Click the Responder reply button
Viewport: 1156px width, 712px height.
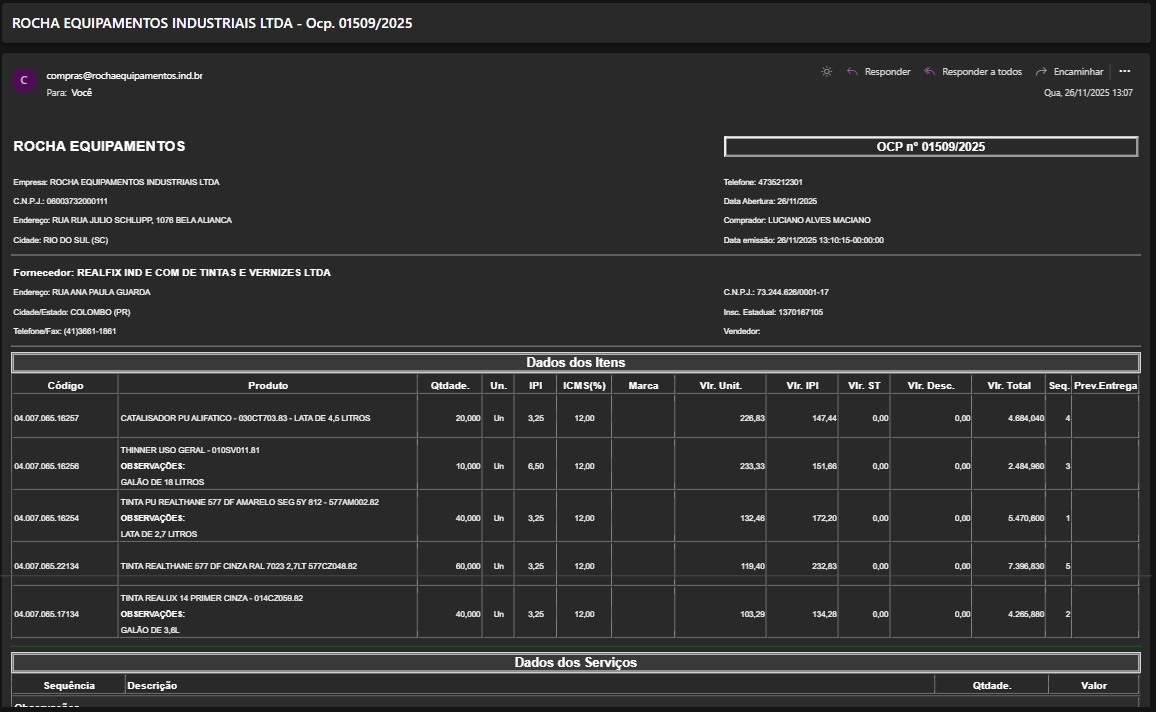tap(879, 72)
